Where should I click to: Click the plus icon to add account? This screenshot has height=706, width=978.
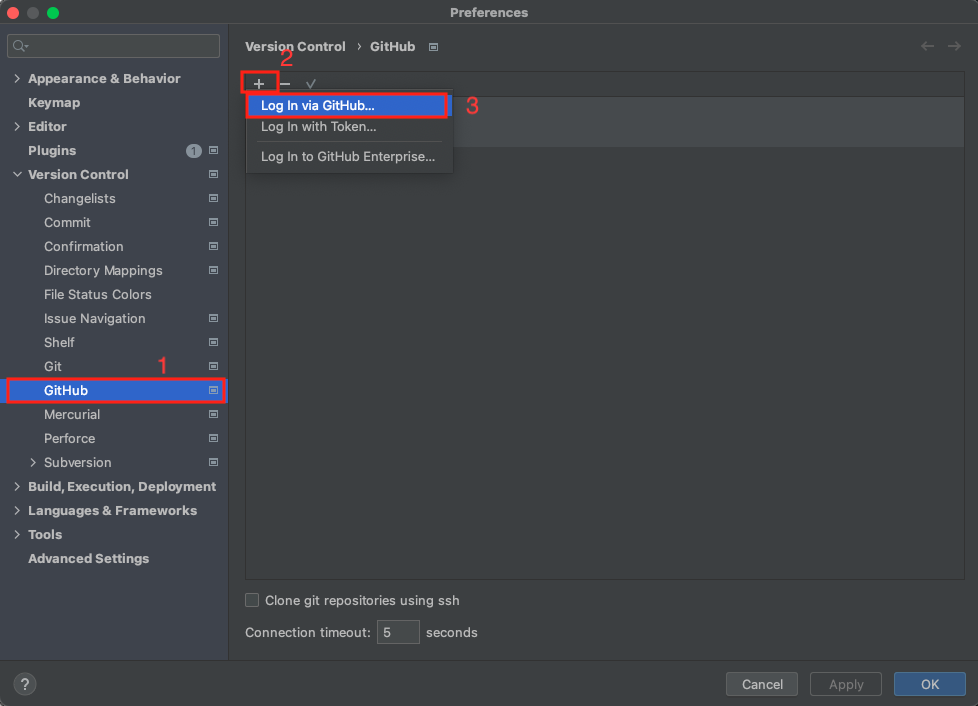(259, 84)
